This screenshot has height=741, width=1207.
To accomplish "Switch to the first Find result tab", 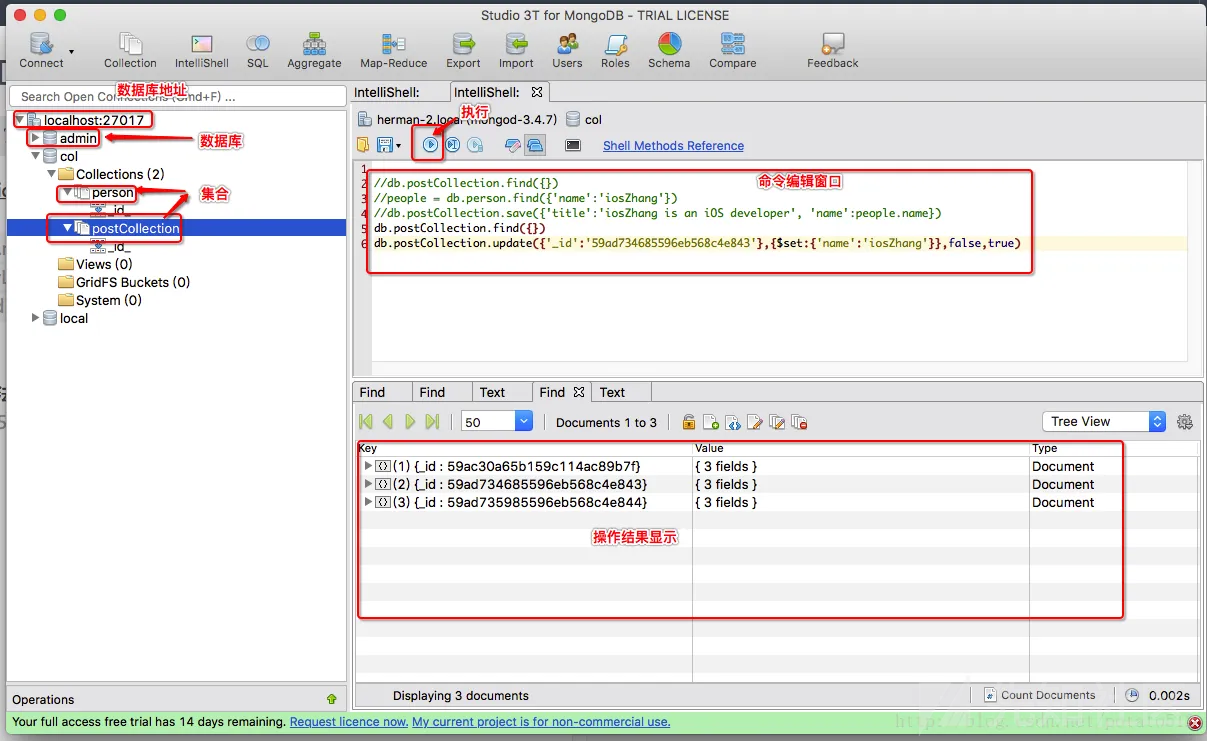I will point(382,392).
